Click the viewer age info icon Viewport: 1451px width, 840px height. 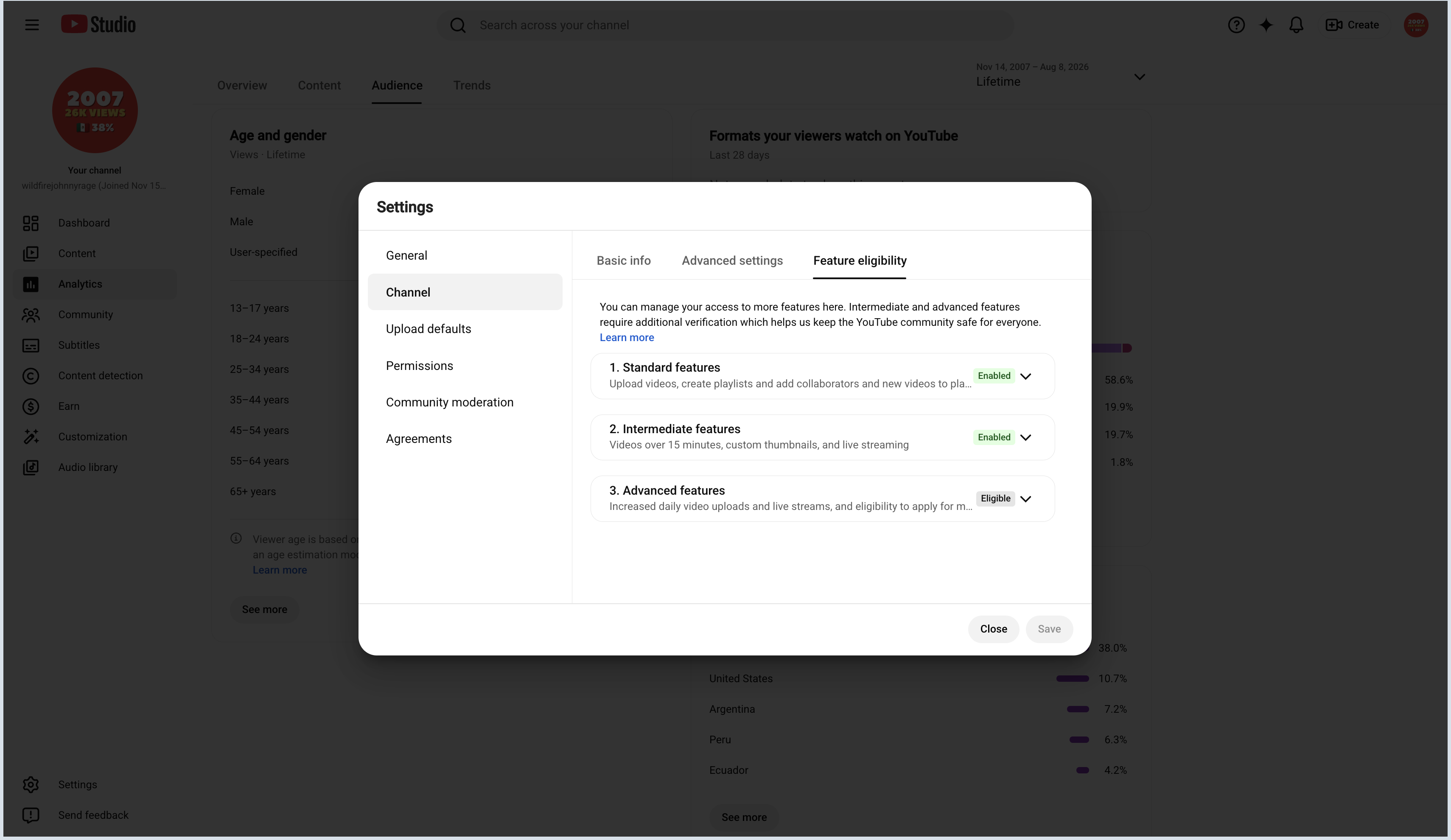tap(236, 538)
